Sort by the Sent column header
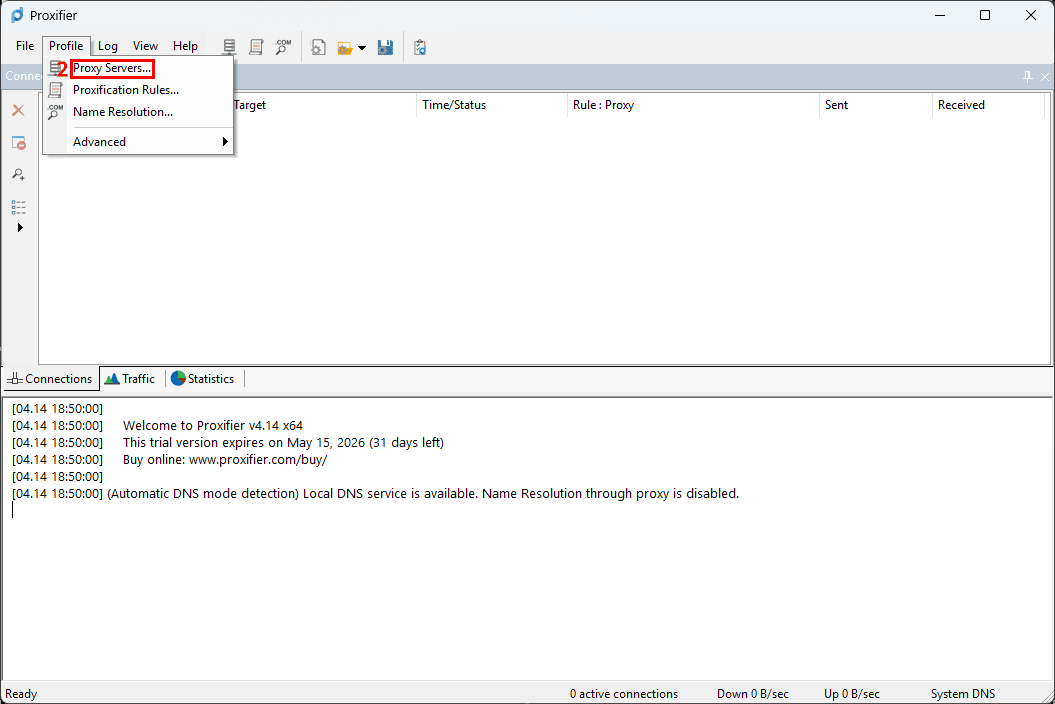The width and height of the screenshot is (1055, 704). coord(875,105)
